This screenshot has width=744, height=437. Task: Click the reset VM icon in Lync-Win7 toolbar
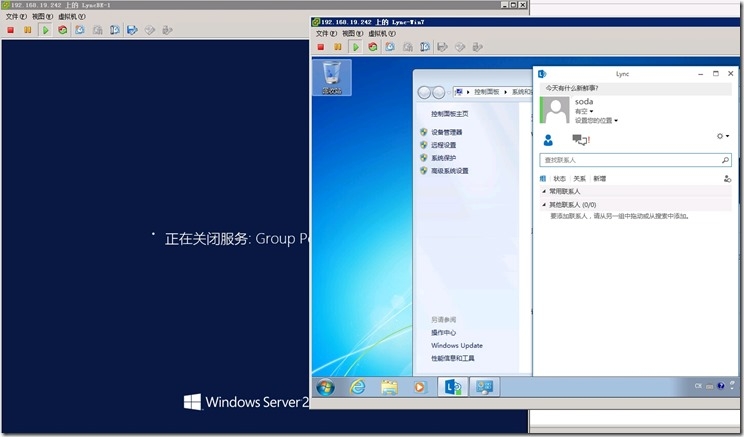coord(372,47)
